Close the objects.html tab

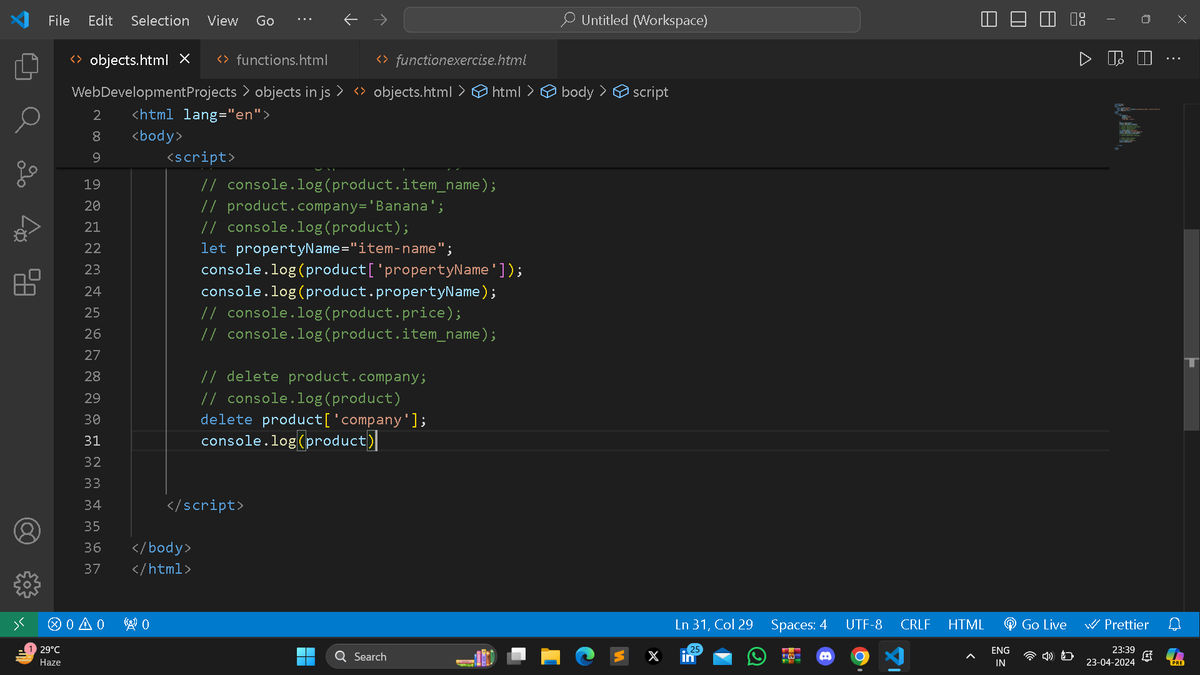(x=184, y=60)
